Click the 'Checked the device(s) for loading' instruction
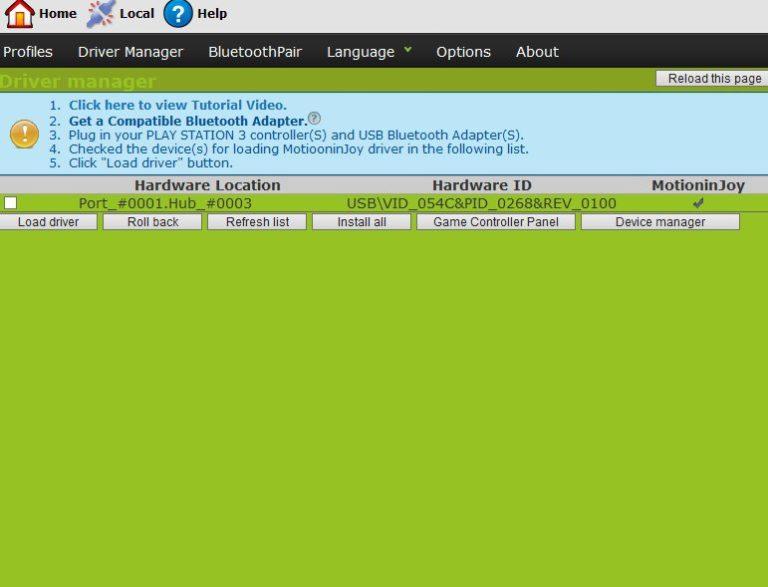Image resolution: width=768 pixels, height=587 pixels. tap(298, 149)
